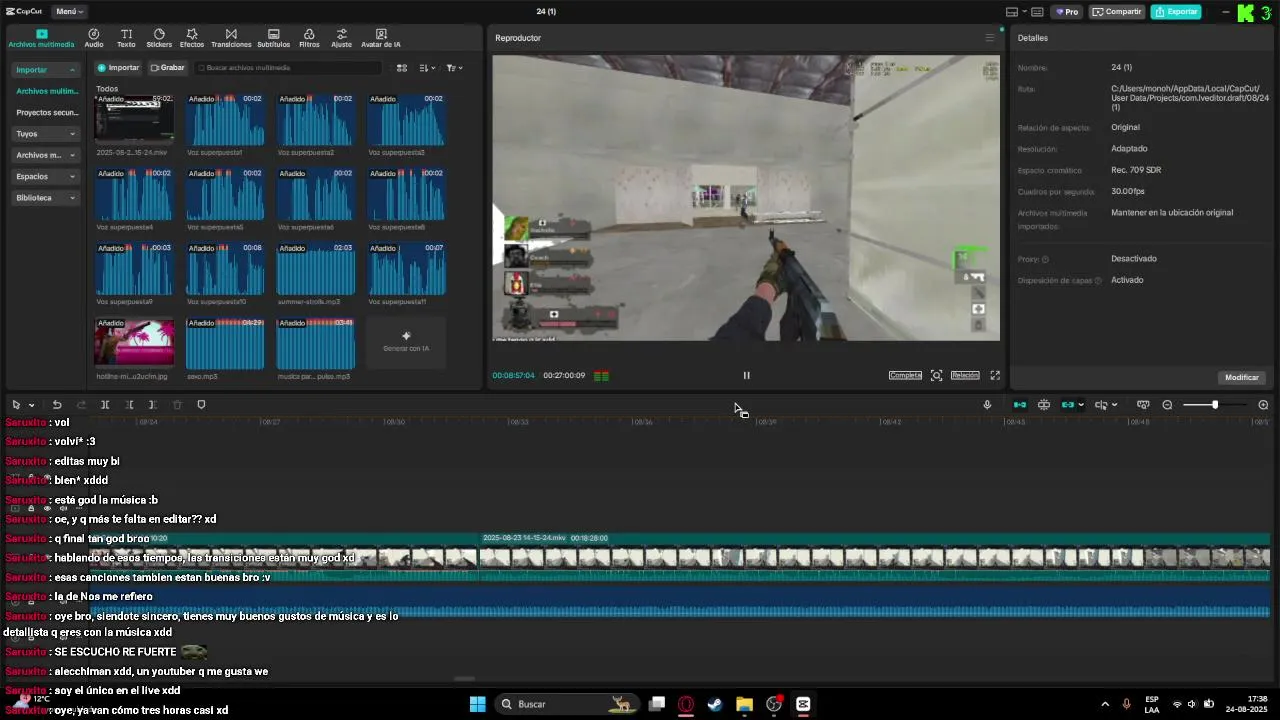Screen dimensions: 1280x720
Task: Open the Transiciones panel
Action: (x=231, y=38)
